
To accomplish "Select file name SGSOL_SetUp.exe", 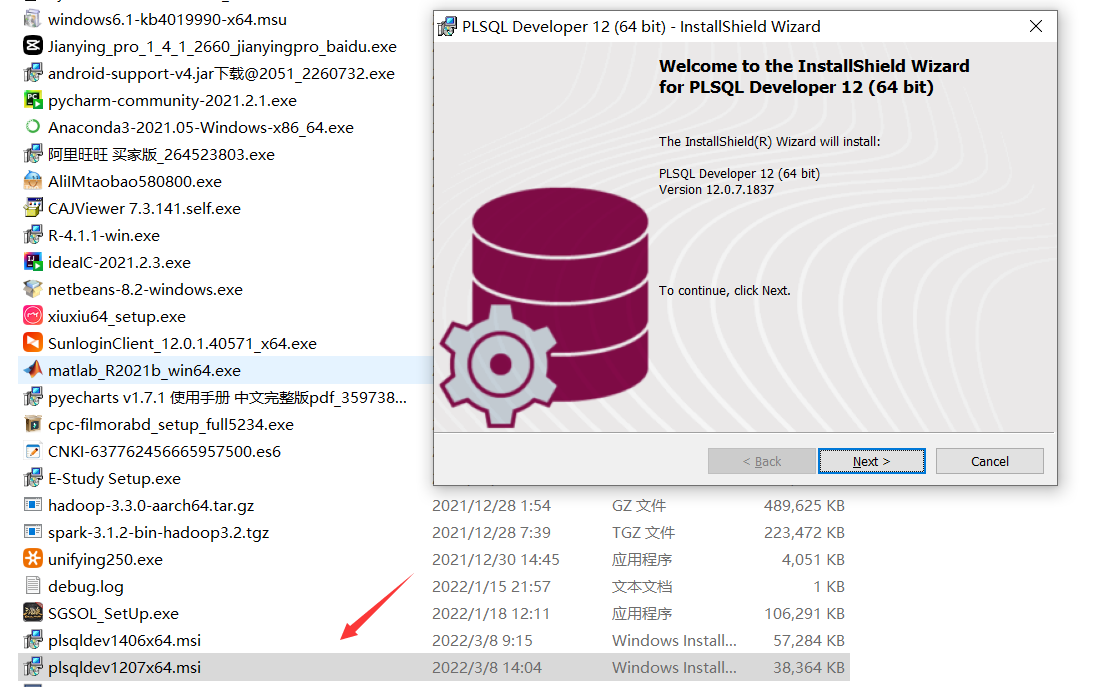I will click(x=113, y=613).
